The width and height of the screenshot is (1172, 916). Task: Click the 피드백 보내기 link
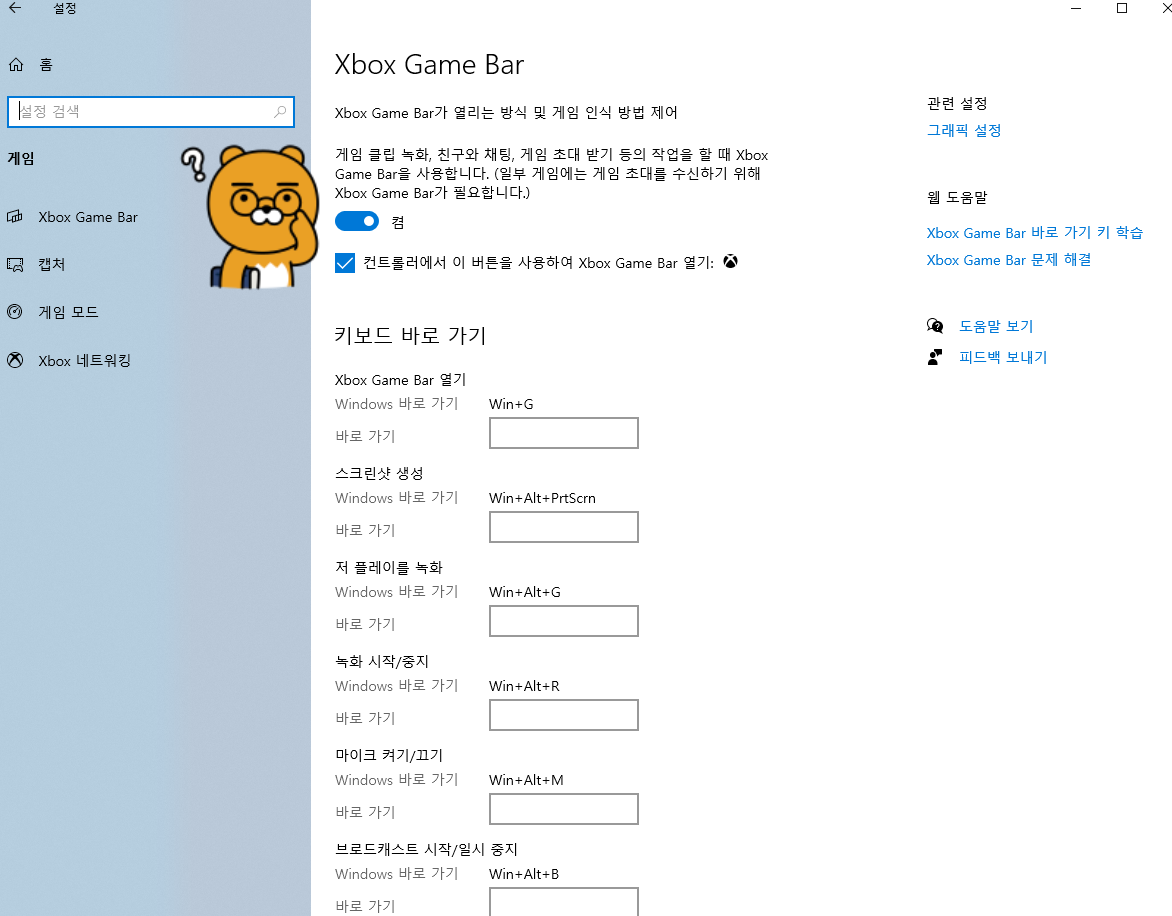tap(1003, 357)
